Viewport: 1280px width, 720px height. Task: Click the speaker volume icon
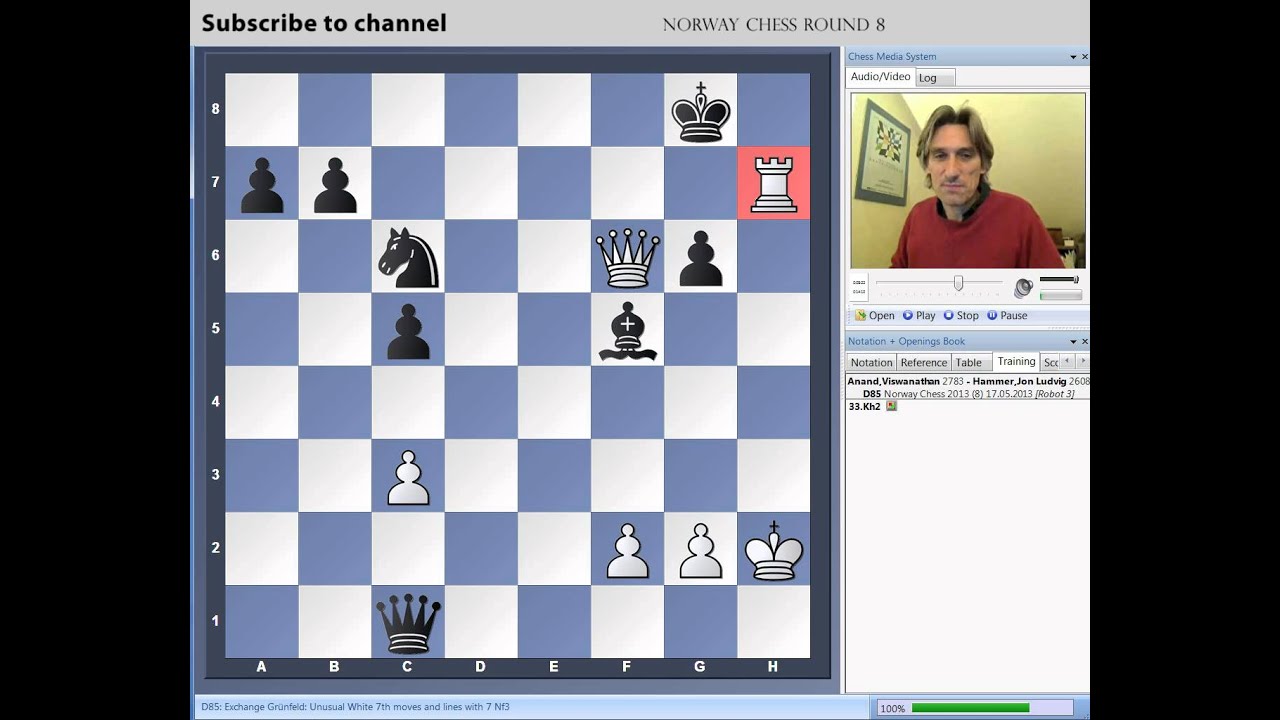coord(1022,288)
